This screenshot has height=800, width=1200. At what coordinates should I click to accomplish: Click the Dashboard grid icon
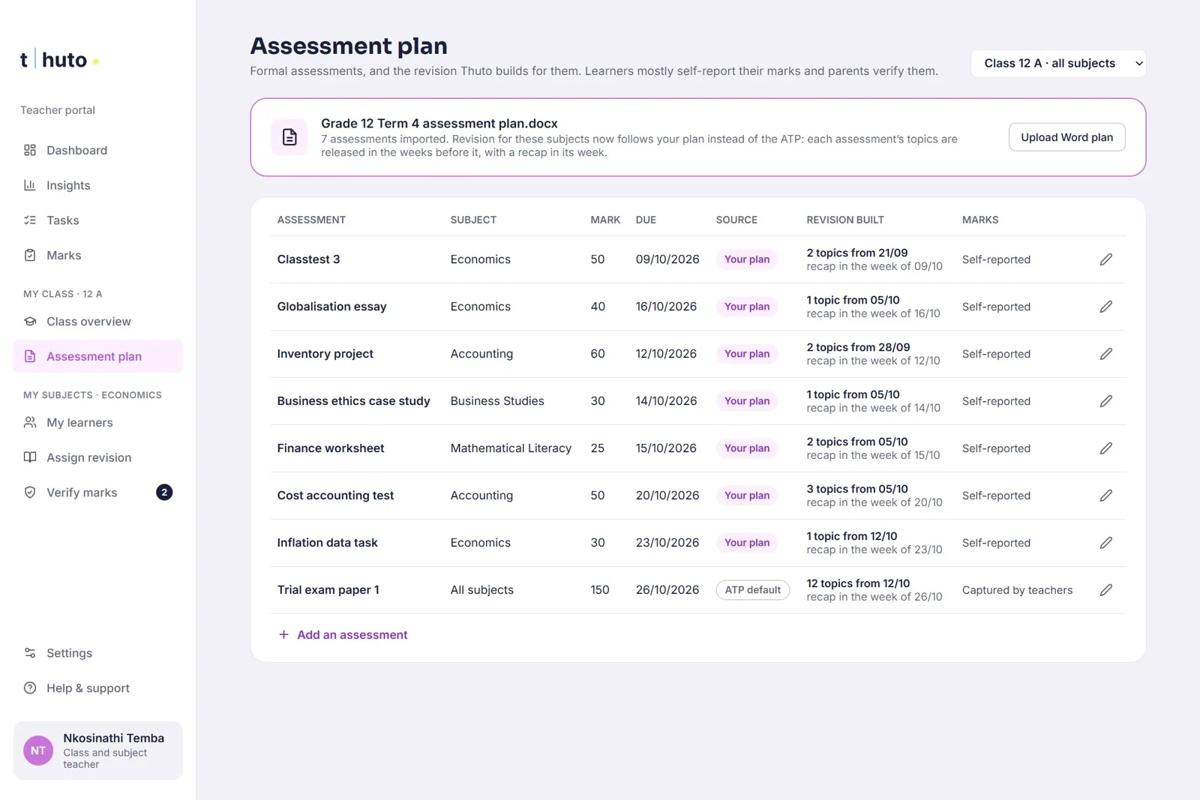[x=30, y=150]
